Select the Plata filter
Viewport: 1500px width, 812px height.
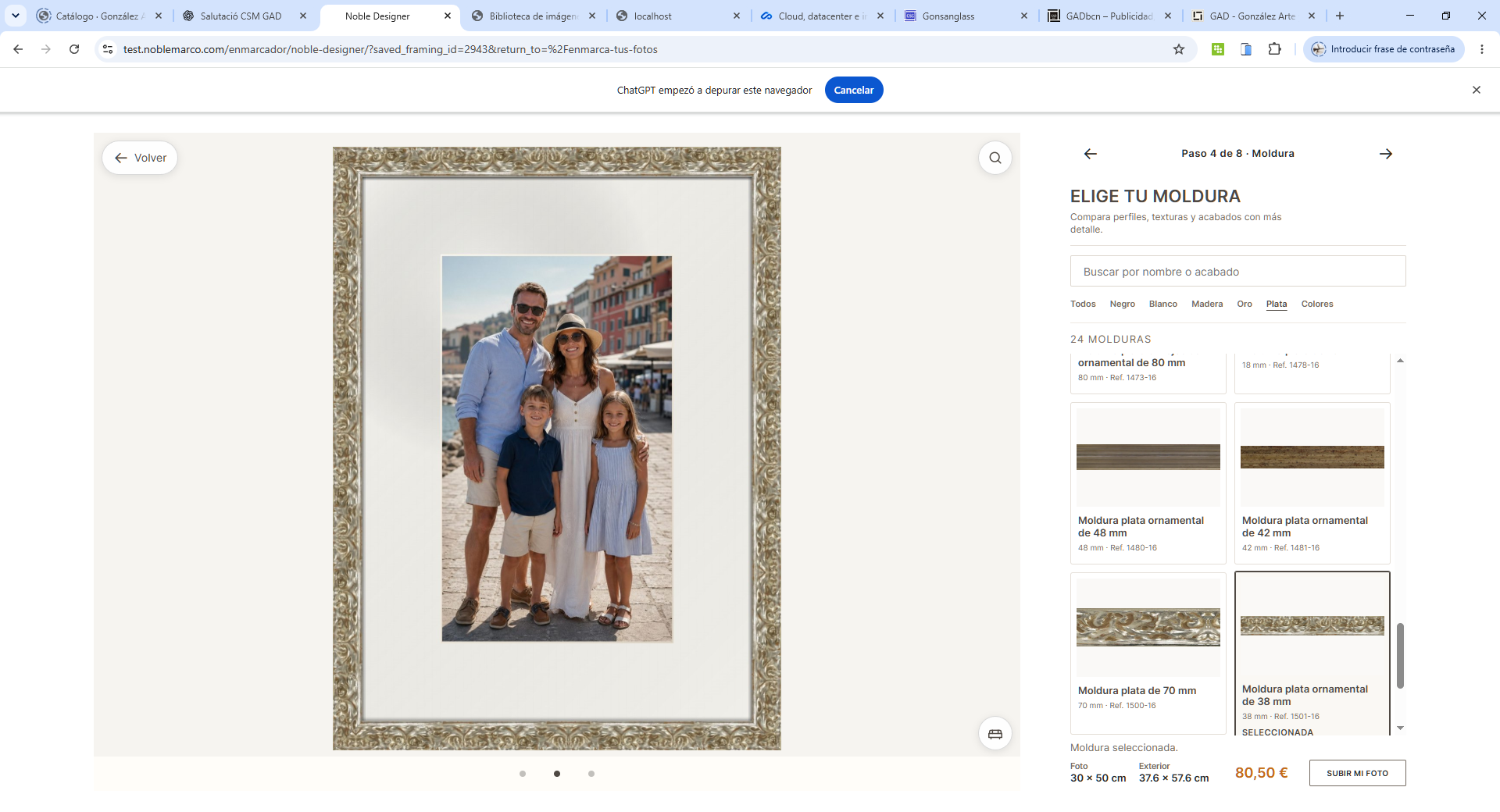click(1277, 304)
